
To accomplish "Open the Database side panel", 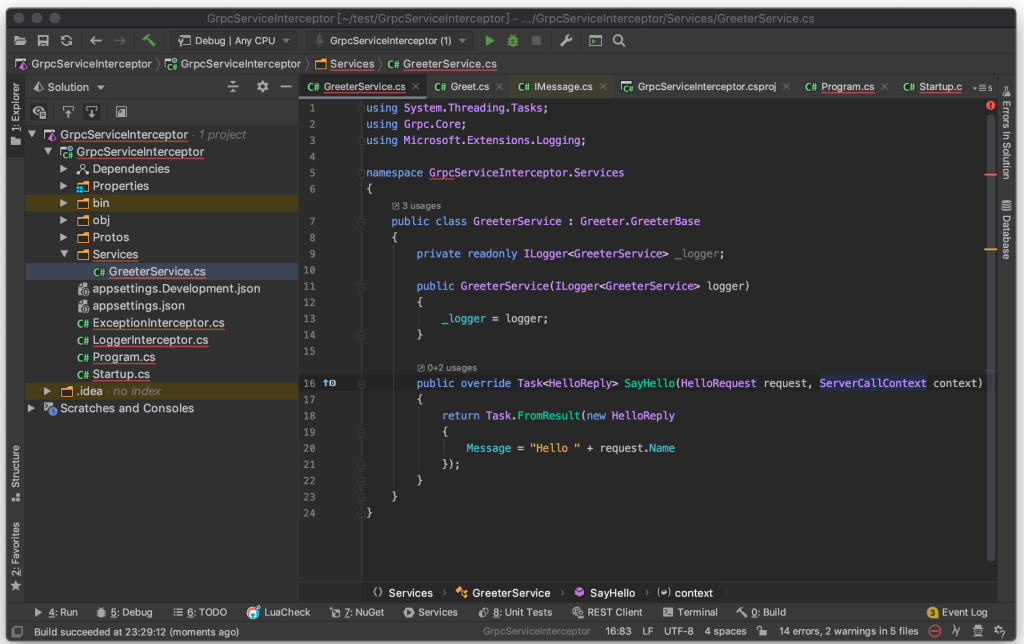I will pos(1006,230).
